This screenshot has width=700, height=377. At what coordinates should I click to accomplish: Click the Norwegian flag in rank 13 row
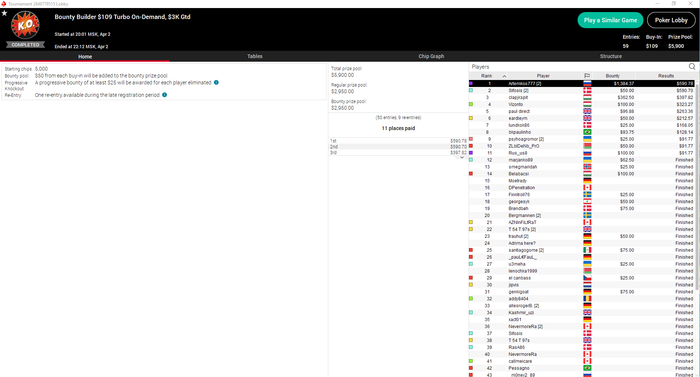click(587, 167)
